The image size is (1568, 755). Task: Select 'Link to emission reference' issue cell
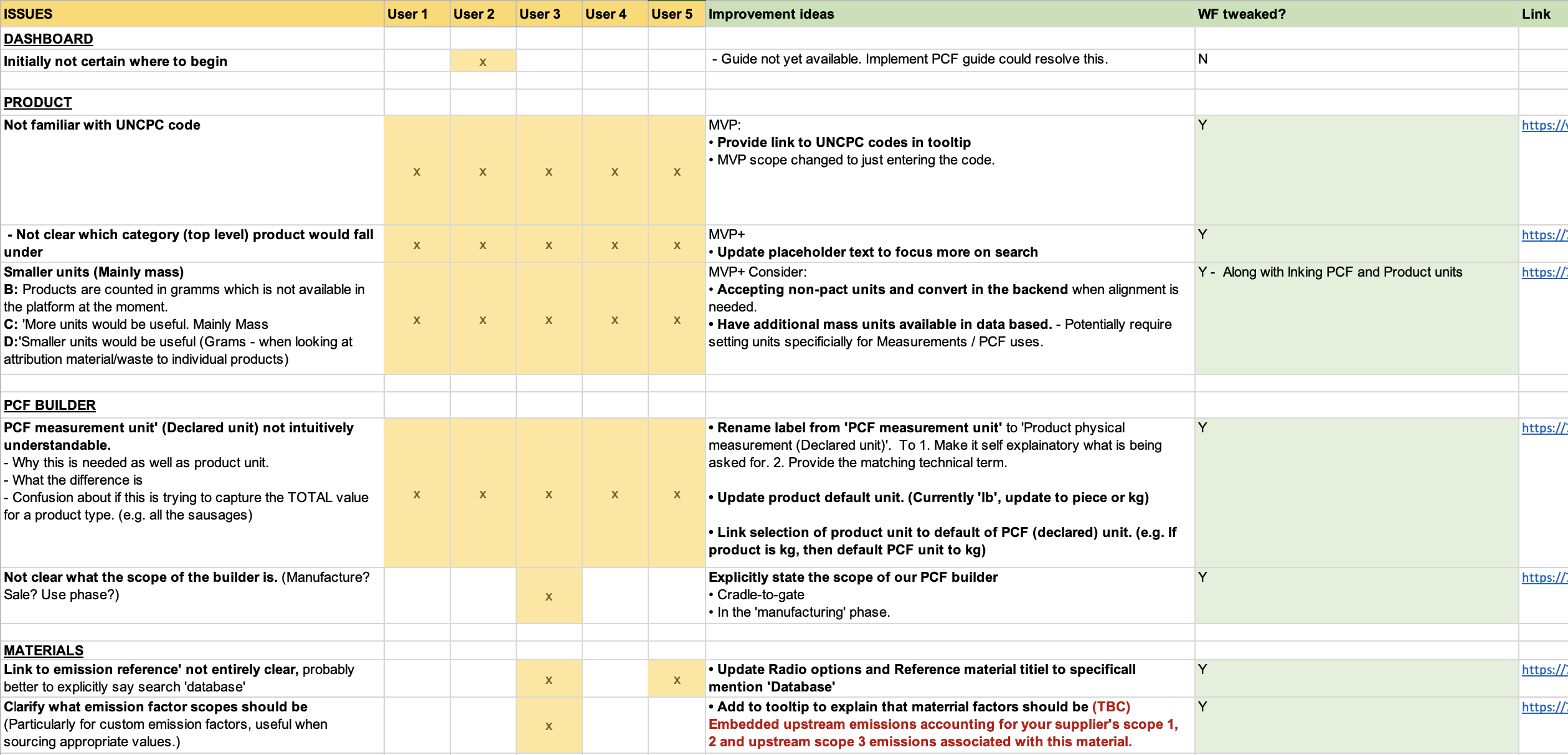[x=192, y=678]
